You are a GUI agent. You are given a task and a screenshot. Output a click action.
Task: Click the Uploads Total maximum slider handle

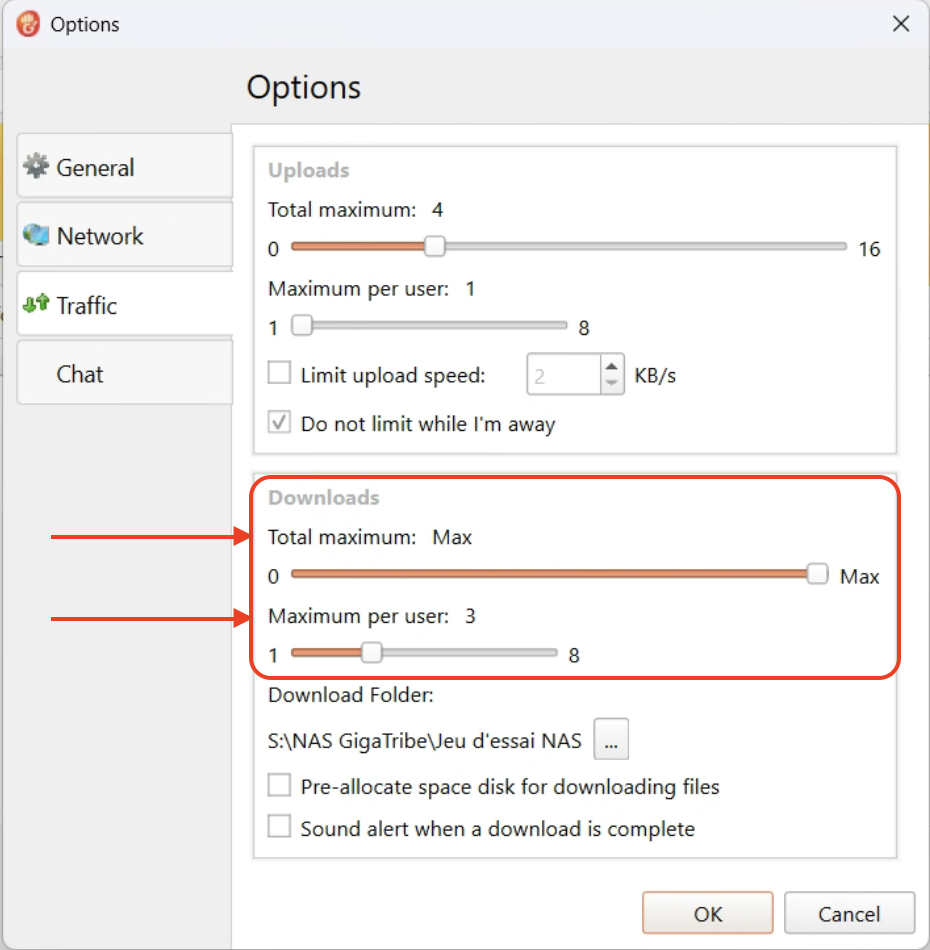pos(434,246)
